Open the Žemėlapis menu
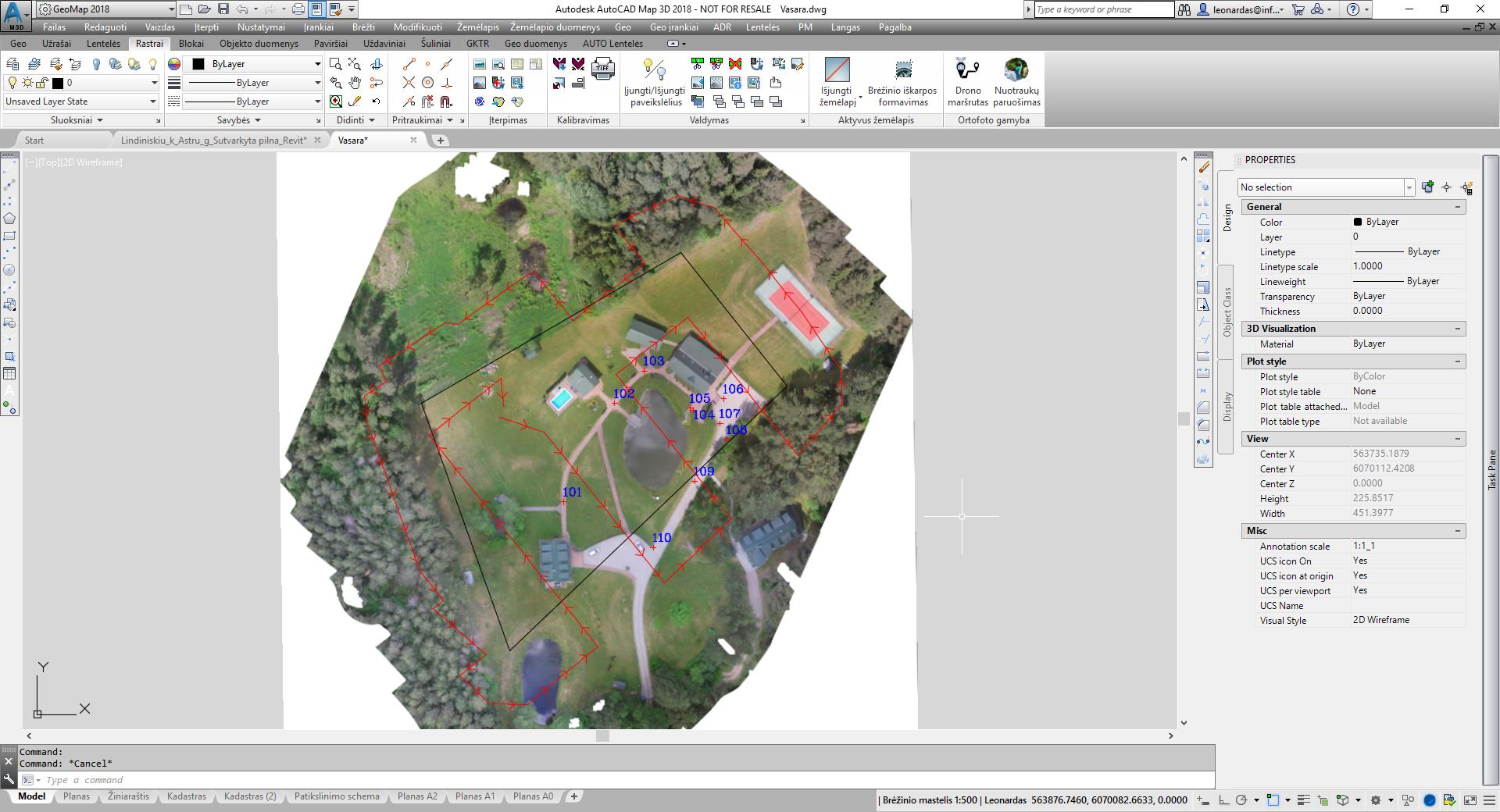The image size is (1500, 812). (x=477, y=27)
